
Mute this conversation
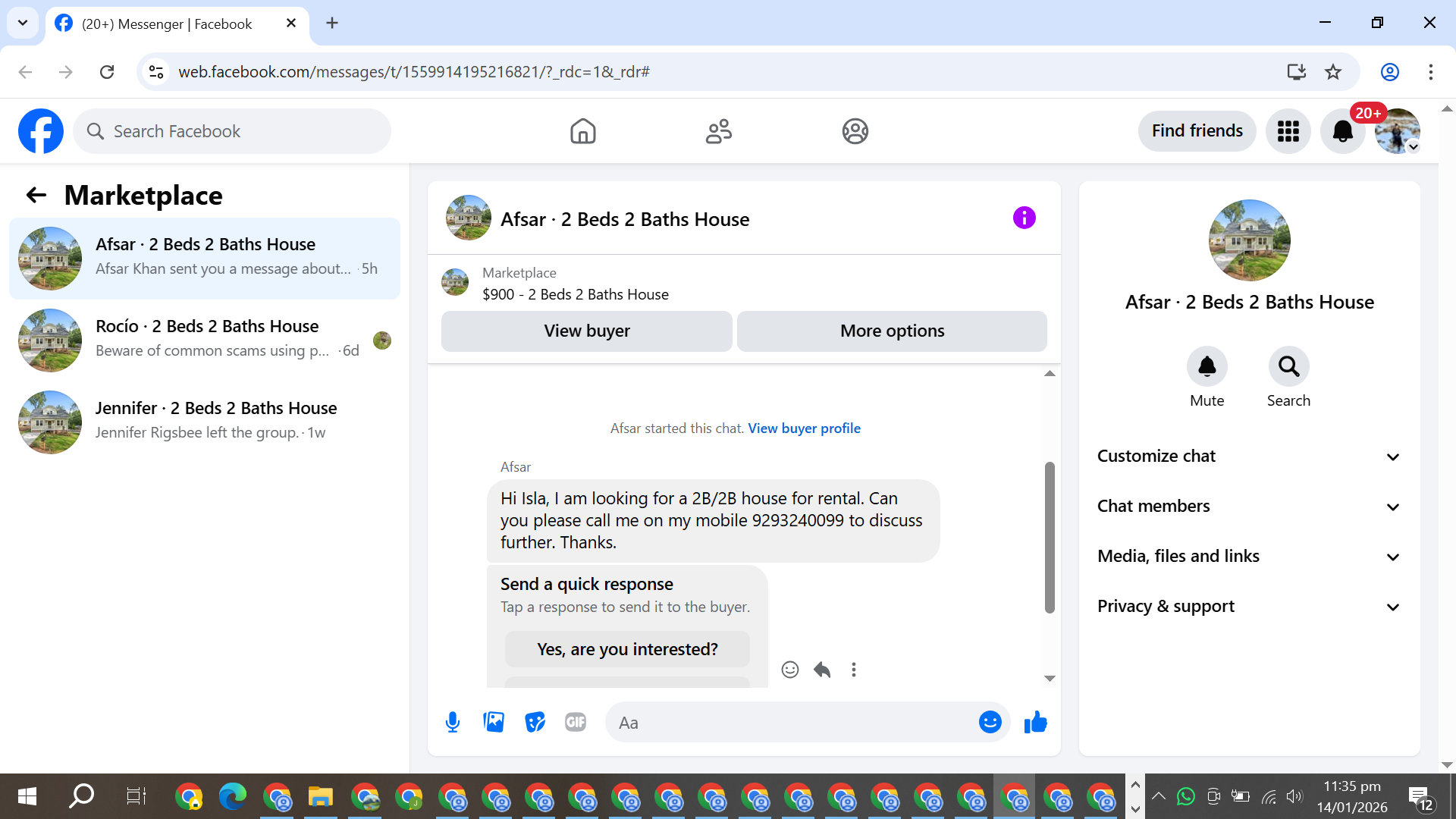(x=1207, y=367)
